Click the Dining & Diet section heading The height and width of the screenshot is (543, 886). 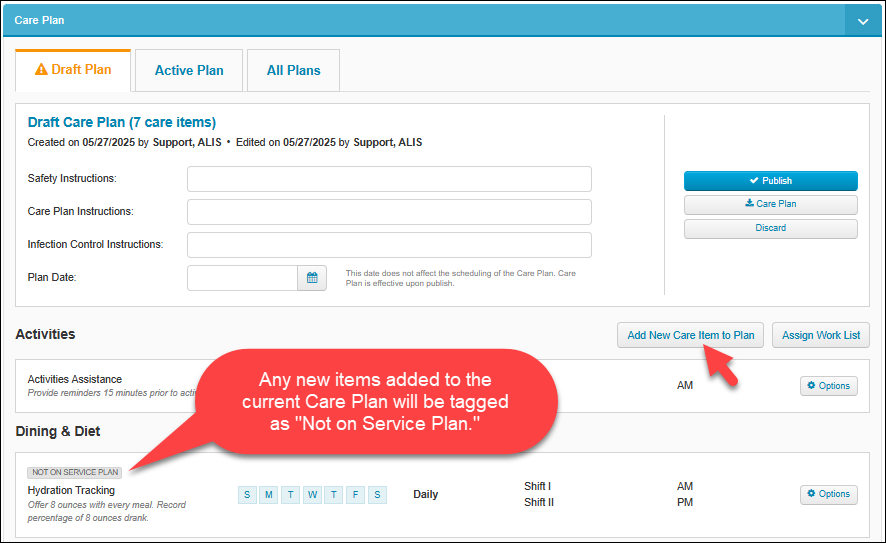[58, 432]
